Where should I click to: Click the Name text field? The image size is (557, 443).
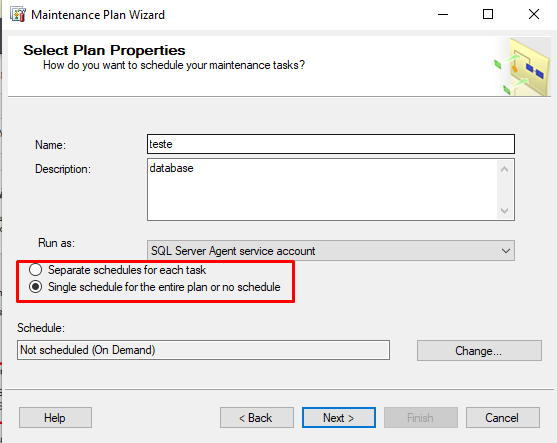tap(331, 144)
